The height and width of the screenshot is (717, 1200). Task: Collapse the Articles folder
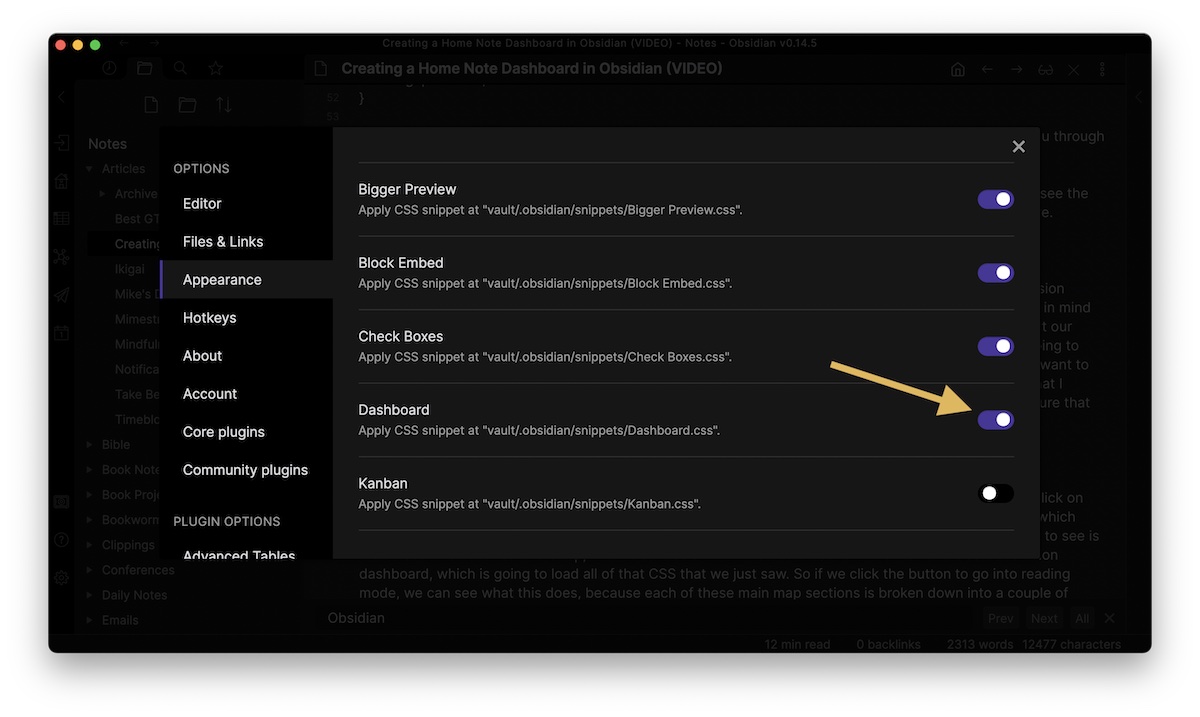[90, 169]
